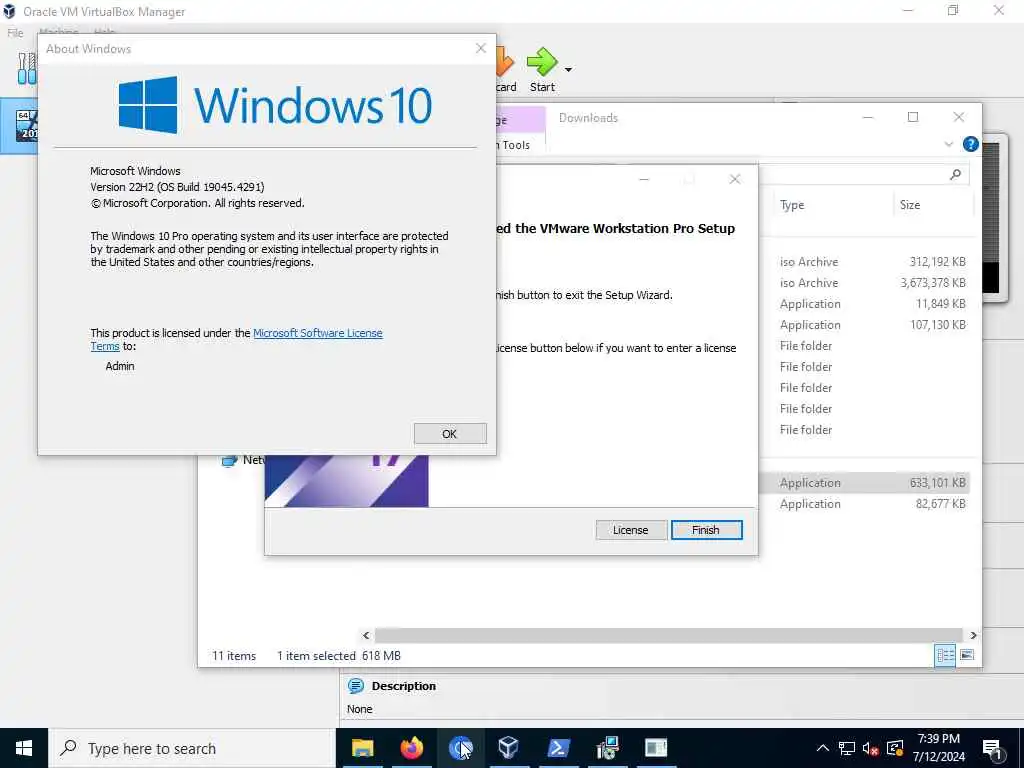Close the About Windows dialog
1024x768 pixels.
pyautogui.click(x=481, y=48)
